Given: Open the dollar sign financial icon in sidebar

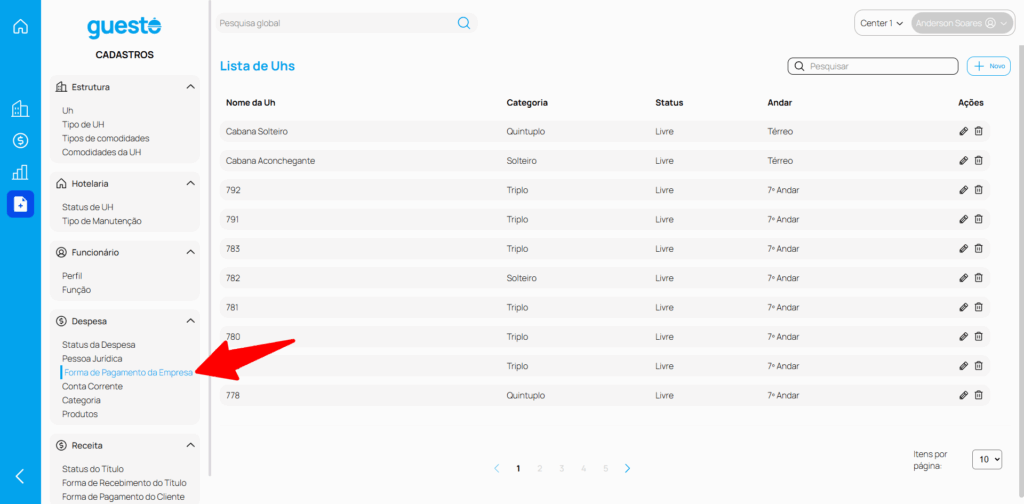Looking at the screenshot, I should 20,141.
